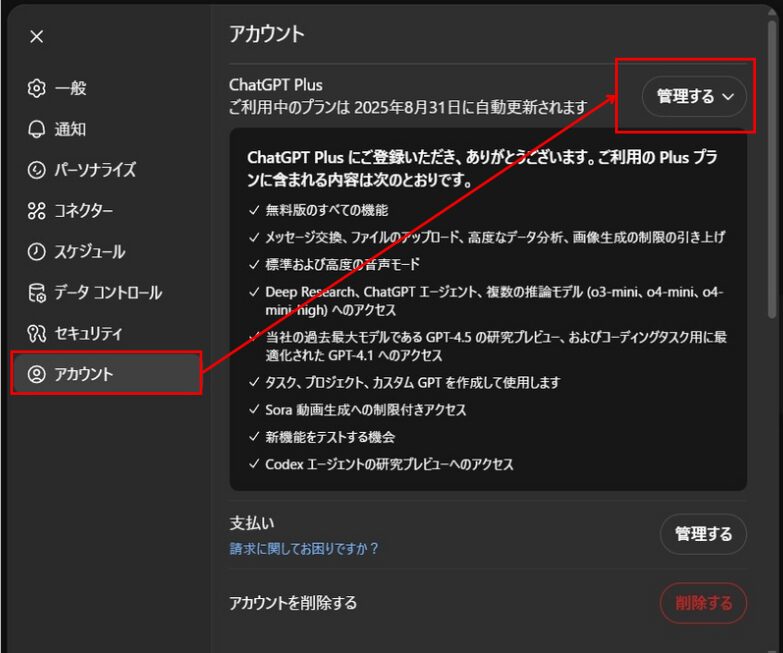Switch to the パーソナライズ tab
The width and height of the screenshot is (783, 653).
pyautogui.click(x=106, y=170)
